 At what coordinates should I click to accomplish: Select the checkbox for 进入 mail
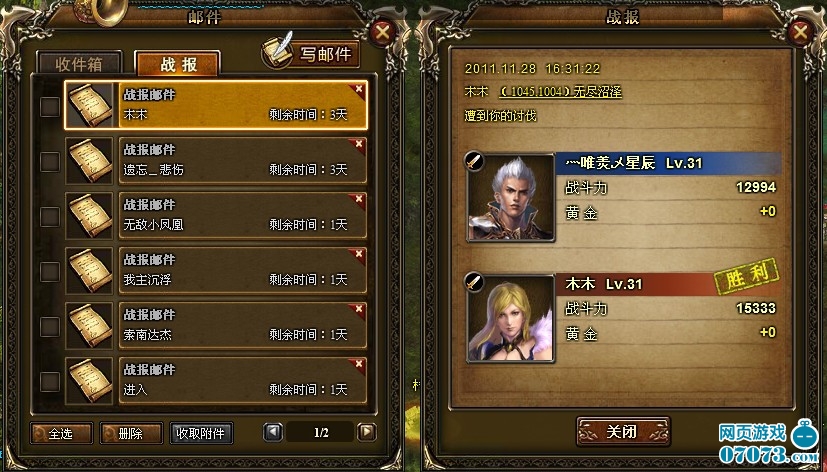(50, 381)
